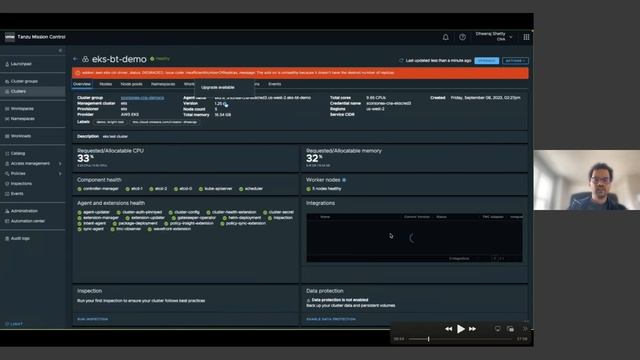Open the user account dropdown
This screenshot has height=360, width=640.
494,37
